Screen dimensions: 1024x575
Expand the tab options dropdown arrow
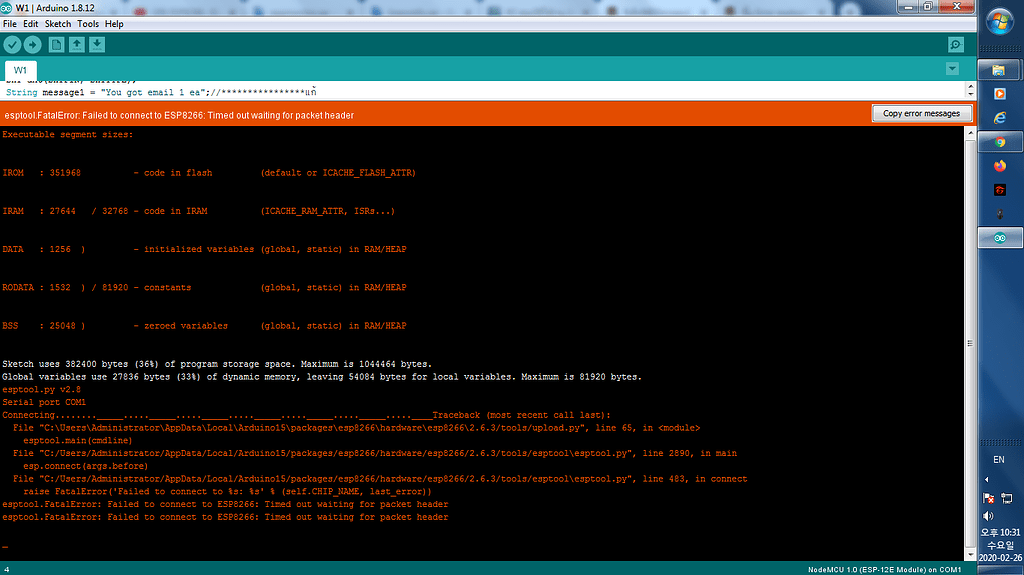(x=952, y=69)
